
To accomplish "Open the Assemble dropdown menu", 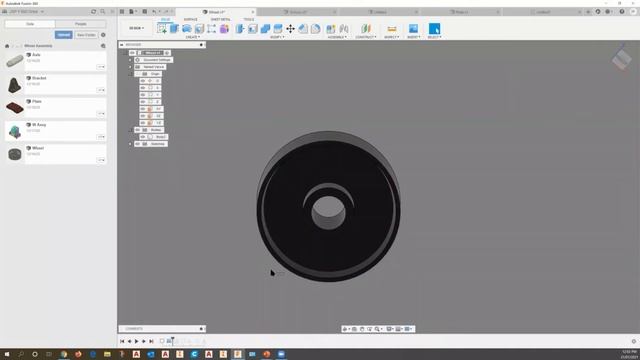I will [337, 37].
